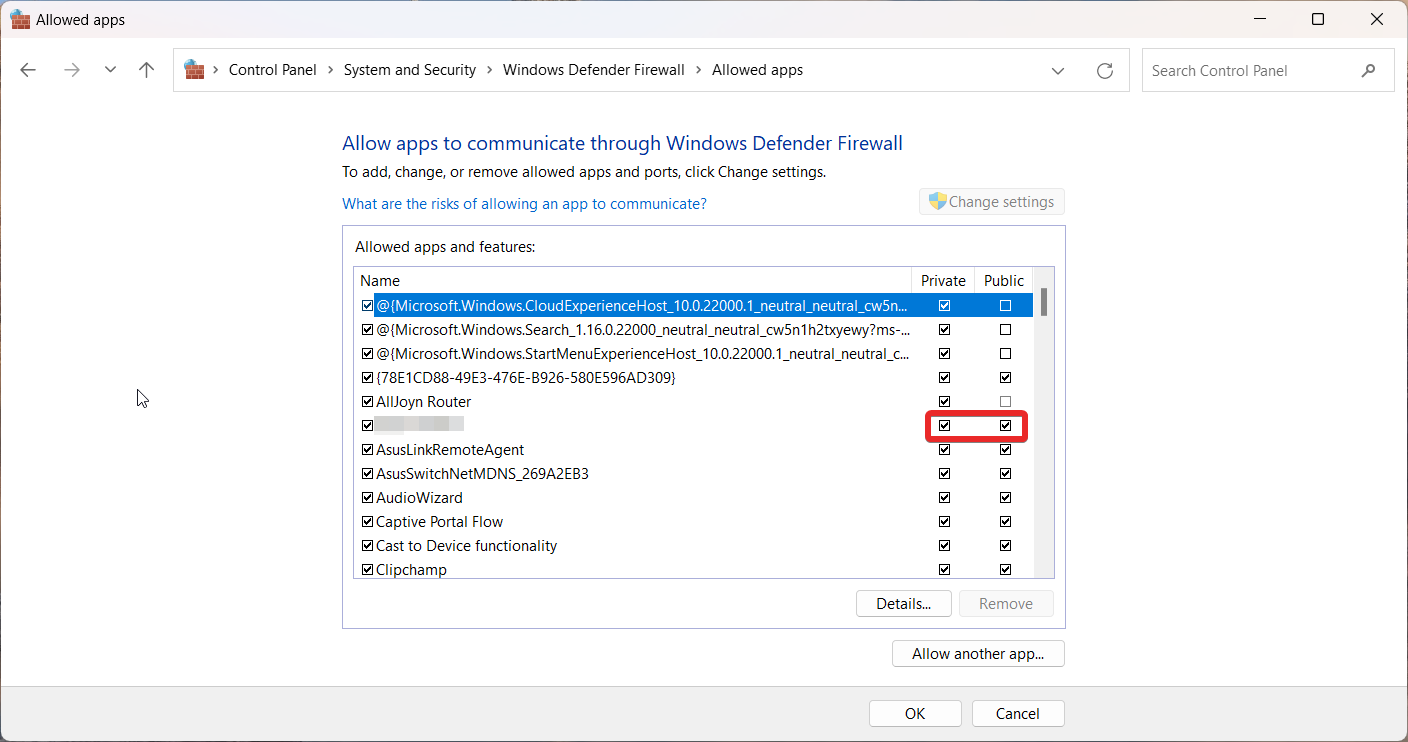
Task: Click the Private column header
Action: [943, 281]
